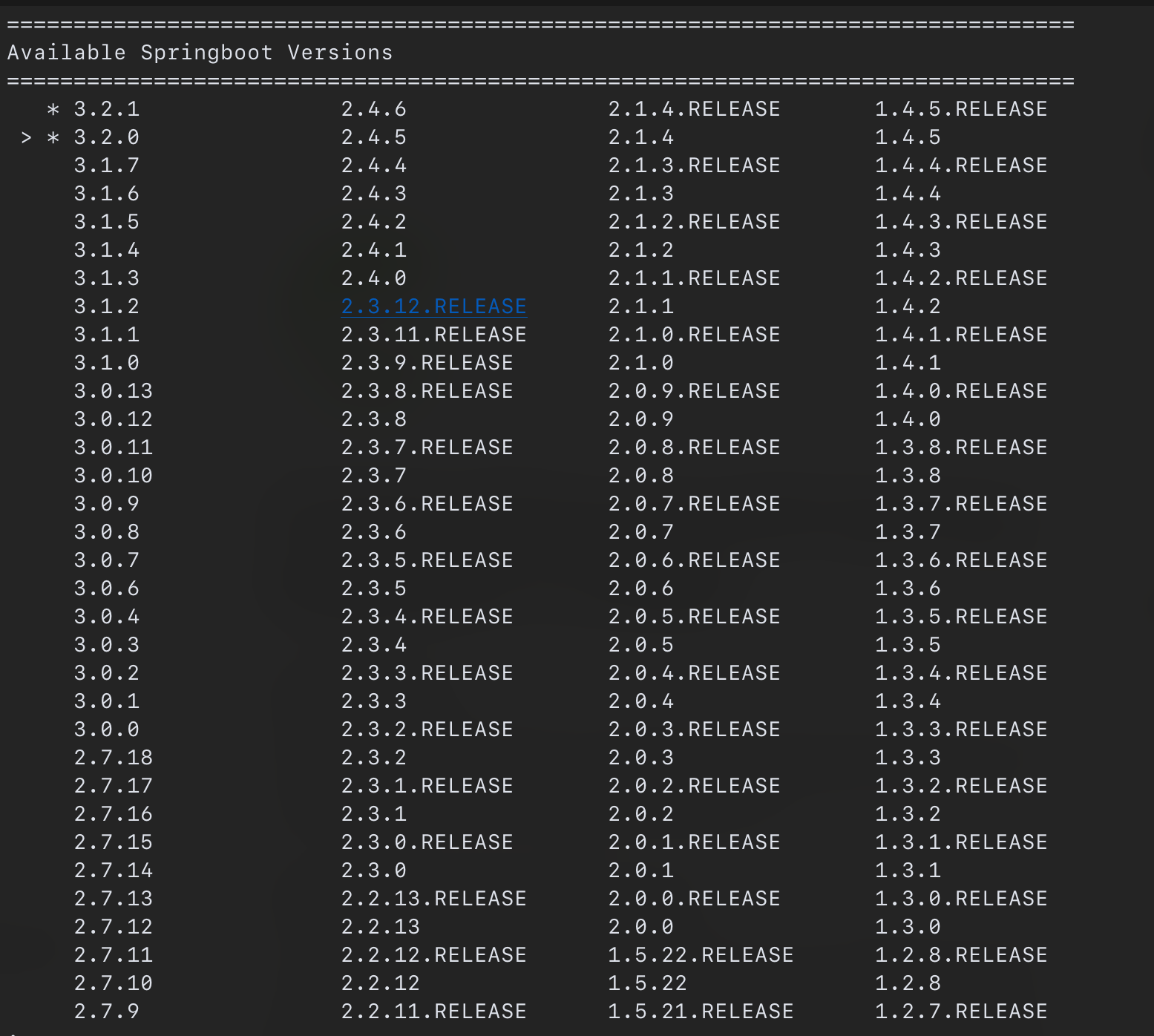Choose version 2.3.7.RELEASE
This screenshot has width=1154, height=1036.
(x=427, y=447)
